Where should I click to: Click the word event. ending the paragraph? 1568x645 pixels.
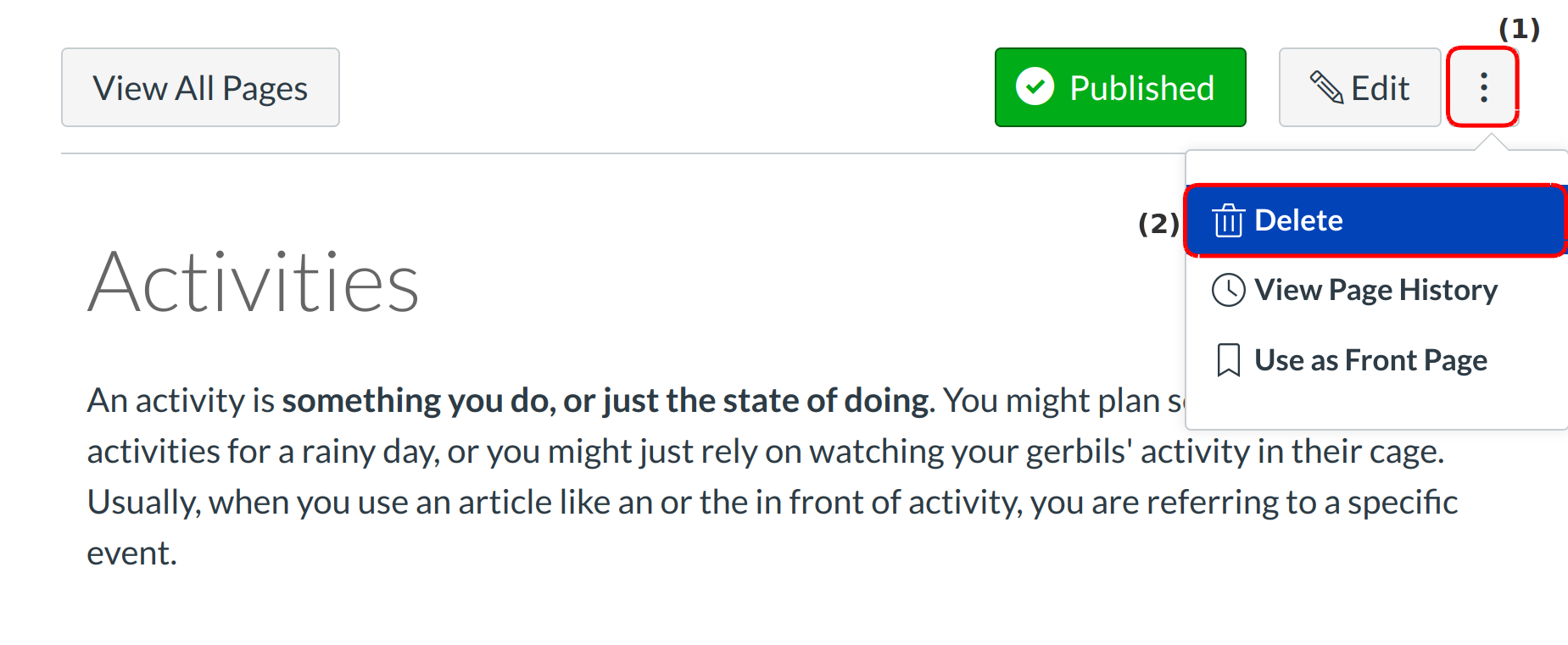(x=132, y=553)
